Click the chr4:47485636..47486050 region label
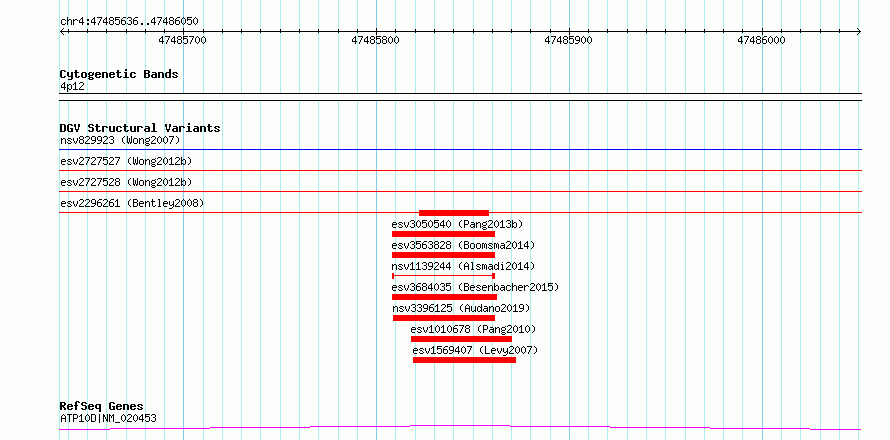The height and width of the screenshot is (440, 890). pos(129,21)
